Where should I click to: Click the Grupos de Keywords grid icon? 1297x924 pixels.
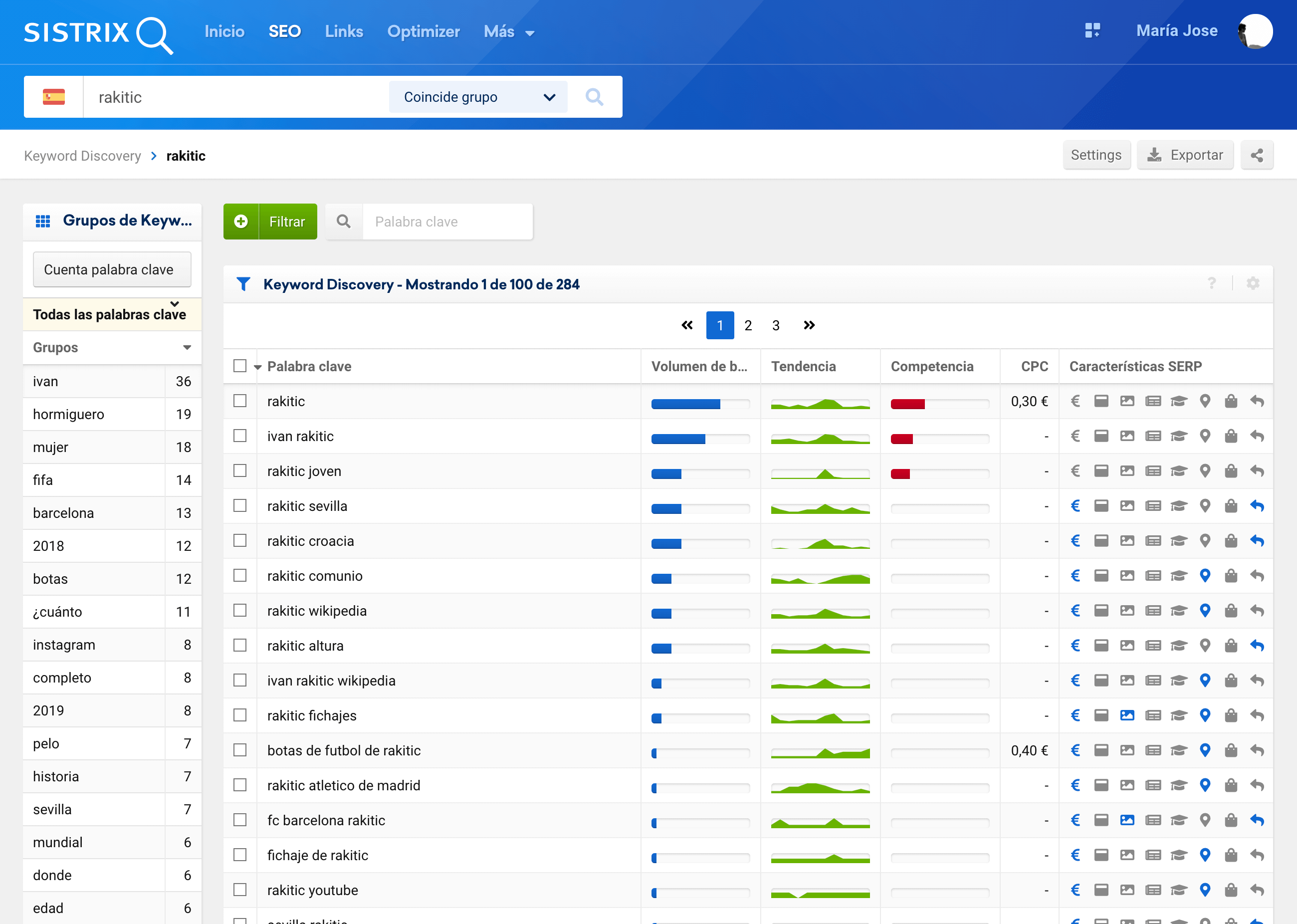coord(43,221)
